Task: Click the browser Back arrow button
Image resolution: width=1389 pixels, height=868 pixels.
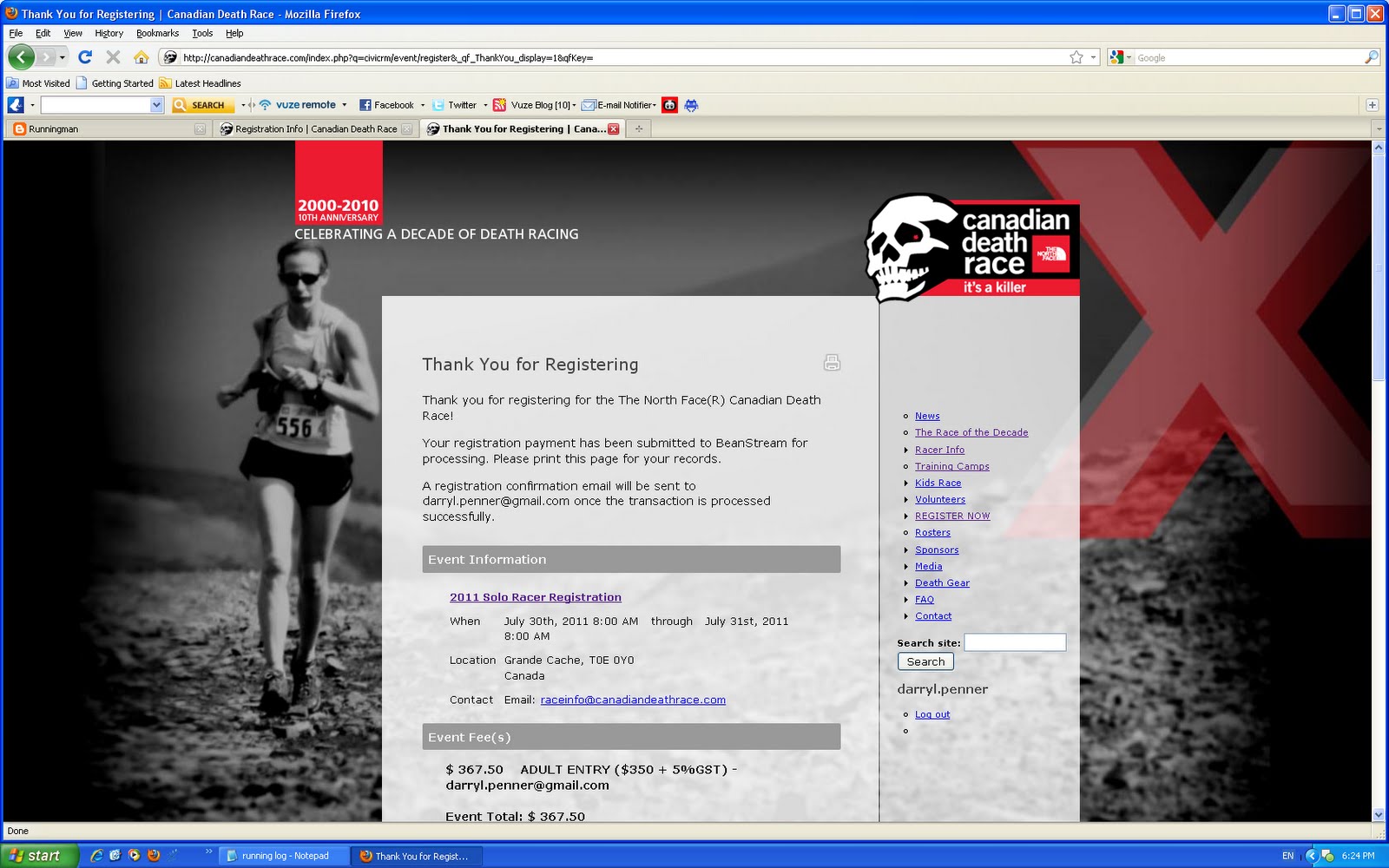Action: pyautogui.click(x=21, y=57)
